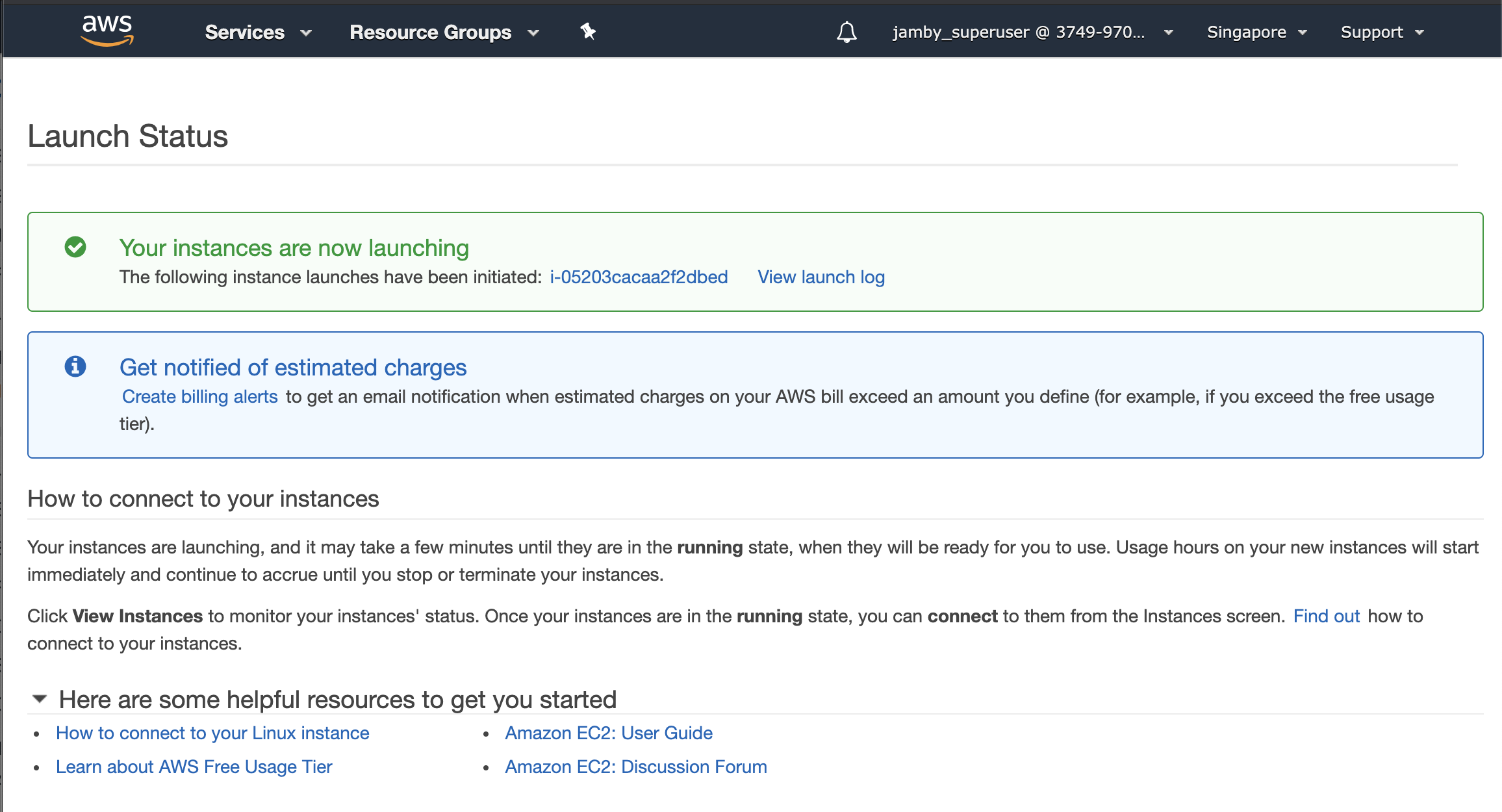Open How to connect to your Linux instance
This screenshot has height=812, width=1502.
(x=212, y=733)
